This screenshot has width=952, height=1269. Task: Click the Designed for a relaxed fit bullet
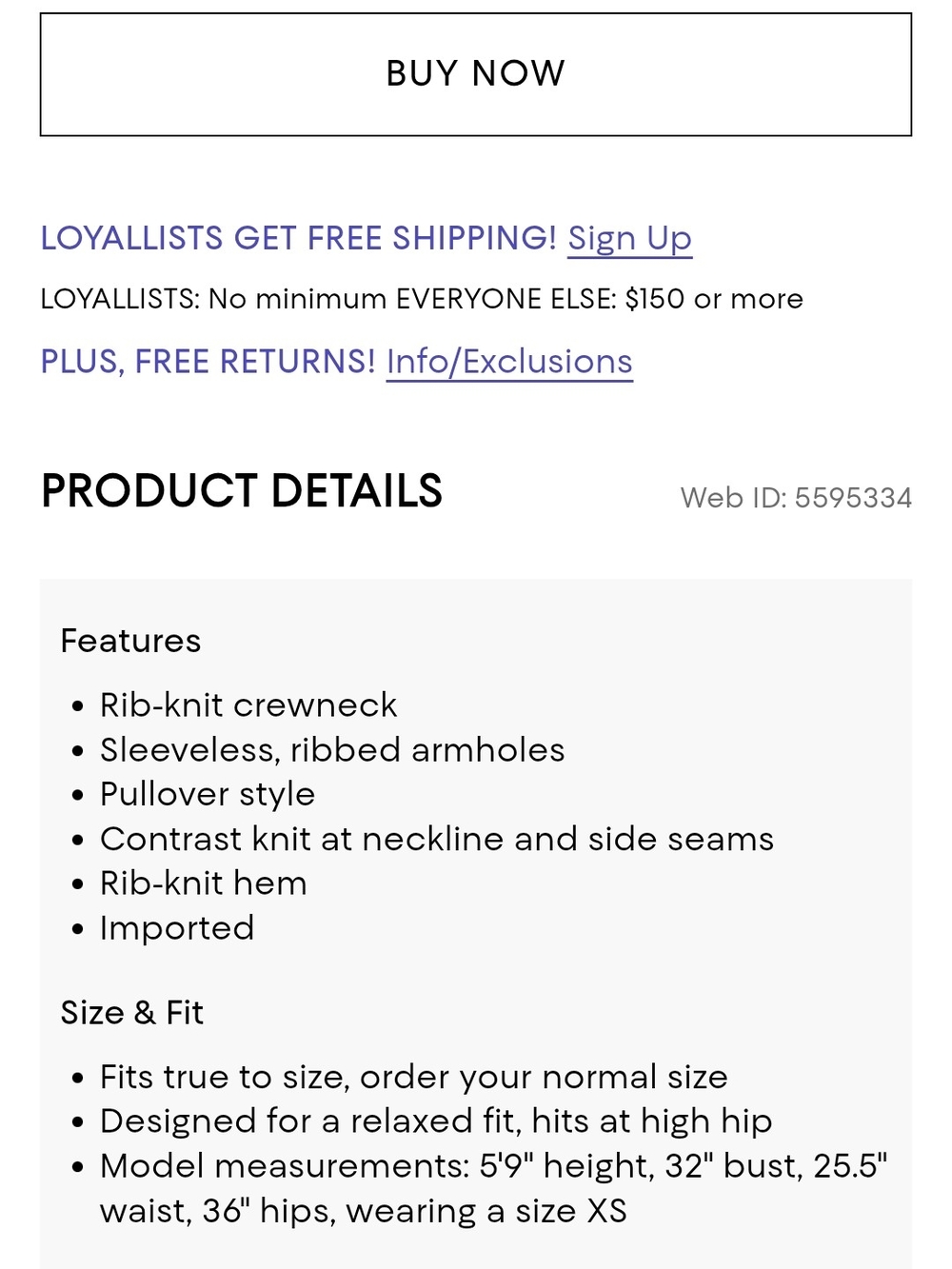436,1121
